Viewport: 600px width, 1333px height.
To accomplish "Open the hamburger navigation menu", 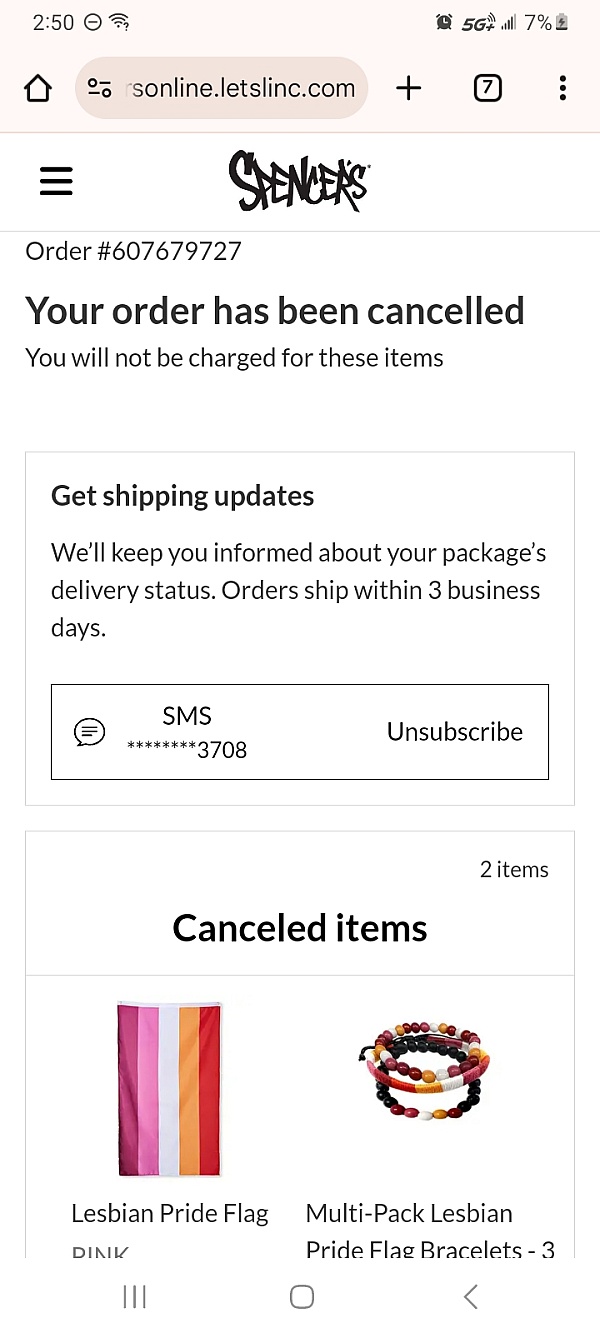I will tap(56, 181).
